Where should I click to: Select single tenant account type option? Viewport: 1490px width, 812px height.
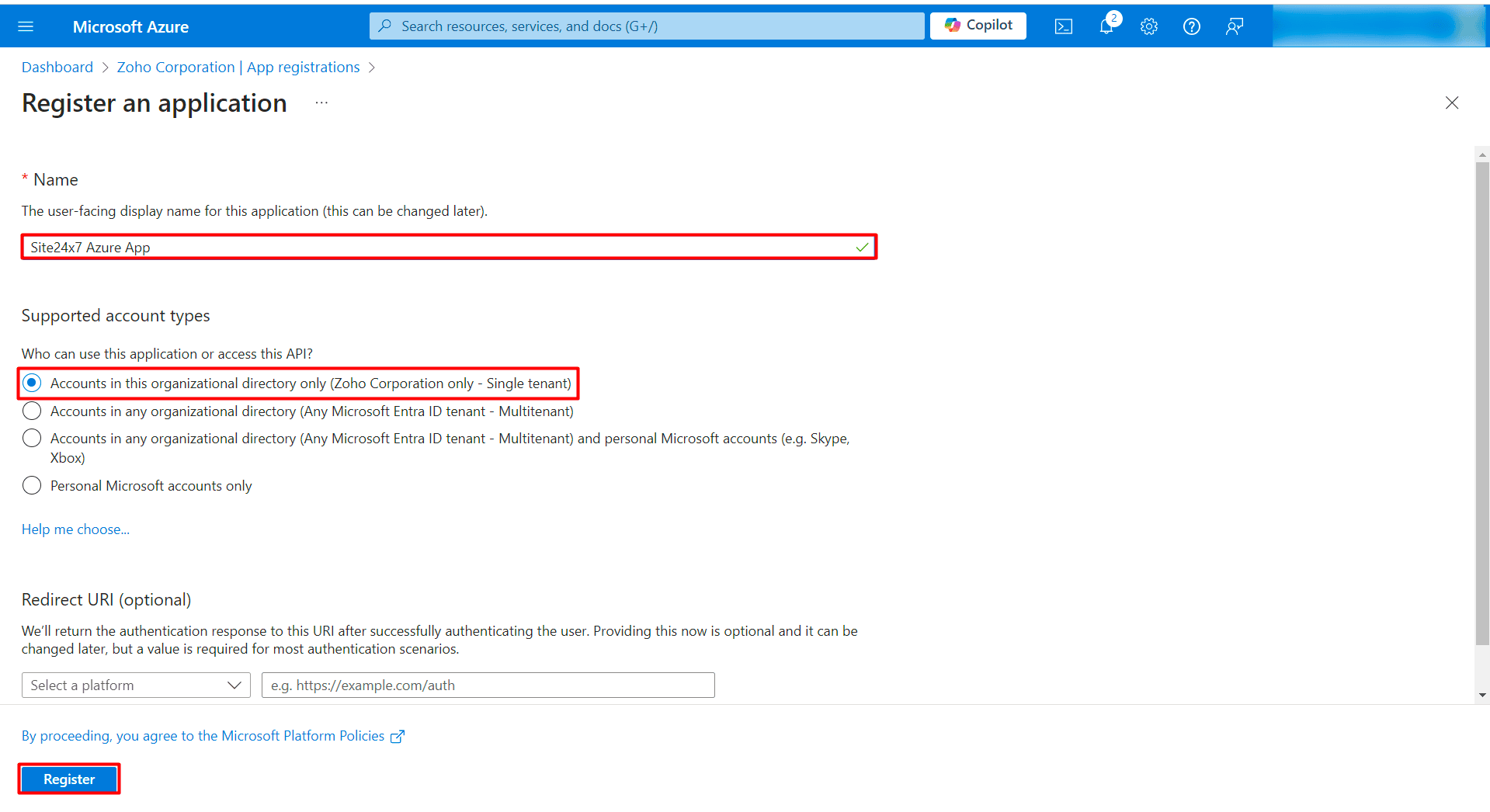(x=32, y=383)
